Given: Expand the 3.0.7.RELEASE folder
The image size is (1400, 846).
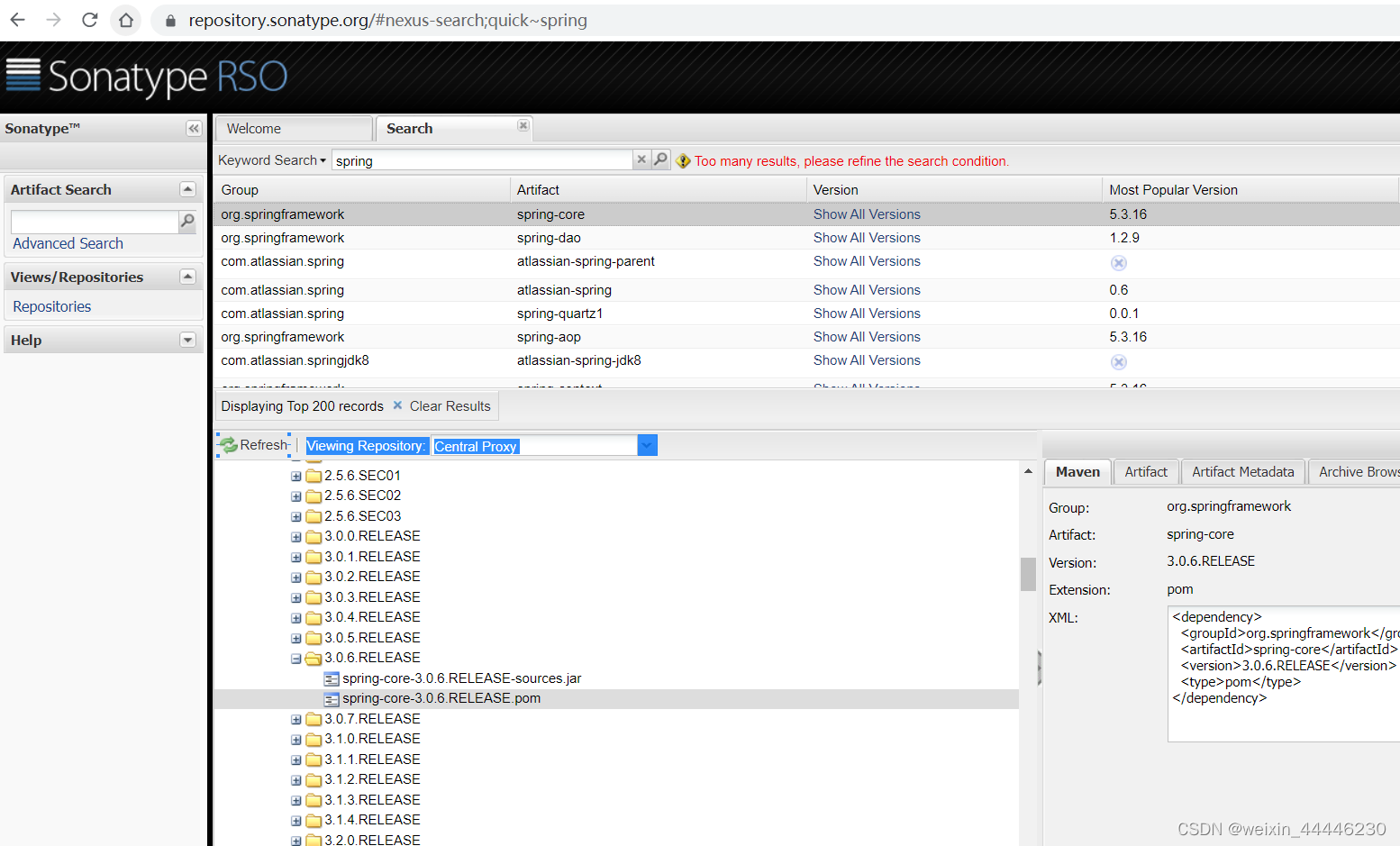Looking at the screenshot, I should pyautogui.click(x=295, y=719).
